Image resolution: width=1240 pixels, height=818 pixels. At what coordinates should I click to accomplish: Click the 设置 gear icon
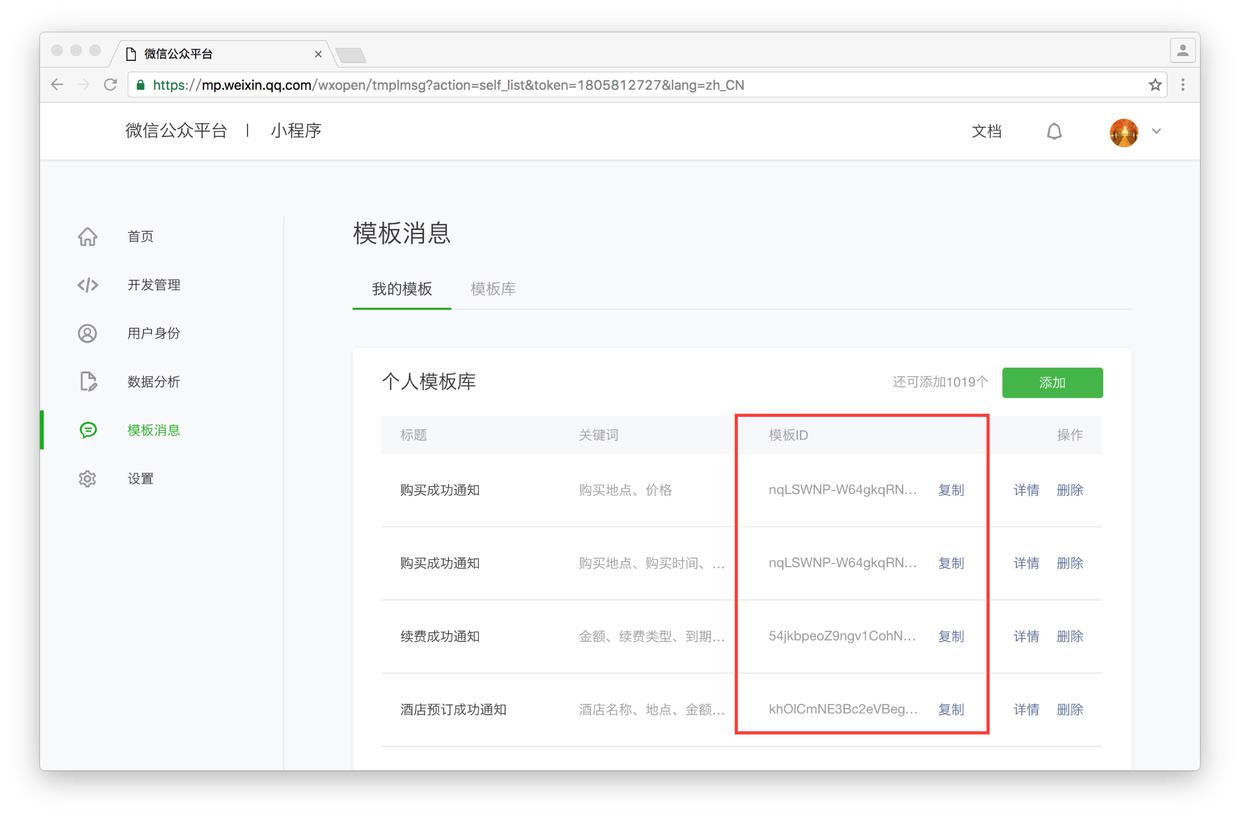point(88,479)
